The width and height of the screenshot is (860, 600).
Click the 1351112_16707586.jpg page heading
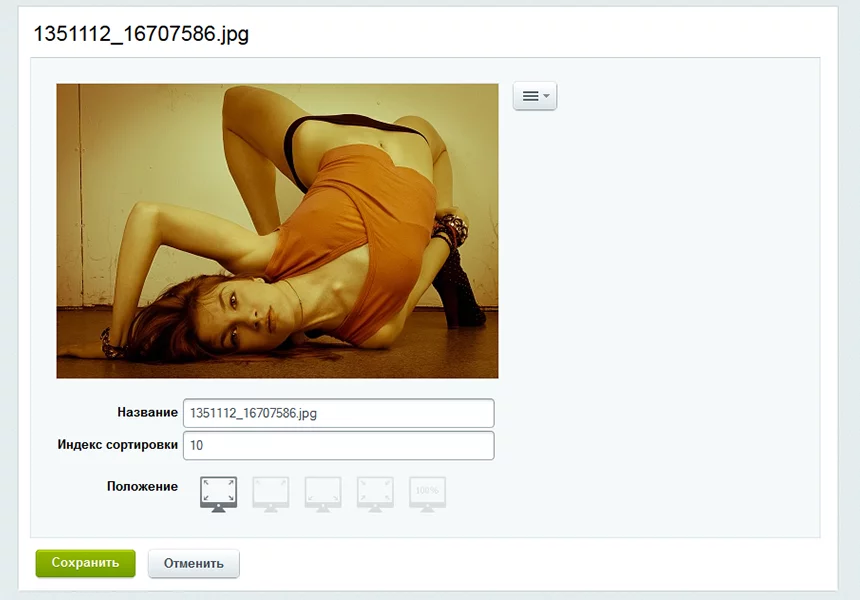click(x=142, y=34)
